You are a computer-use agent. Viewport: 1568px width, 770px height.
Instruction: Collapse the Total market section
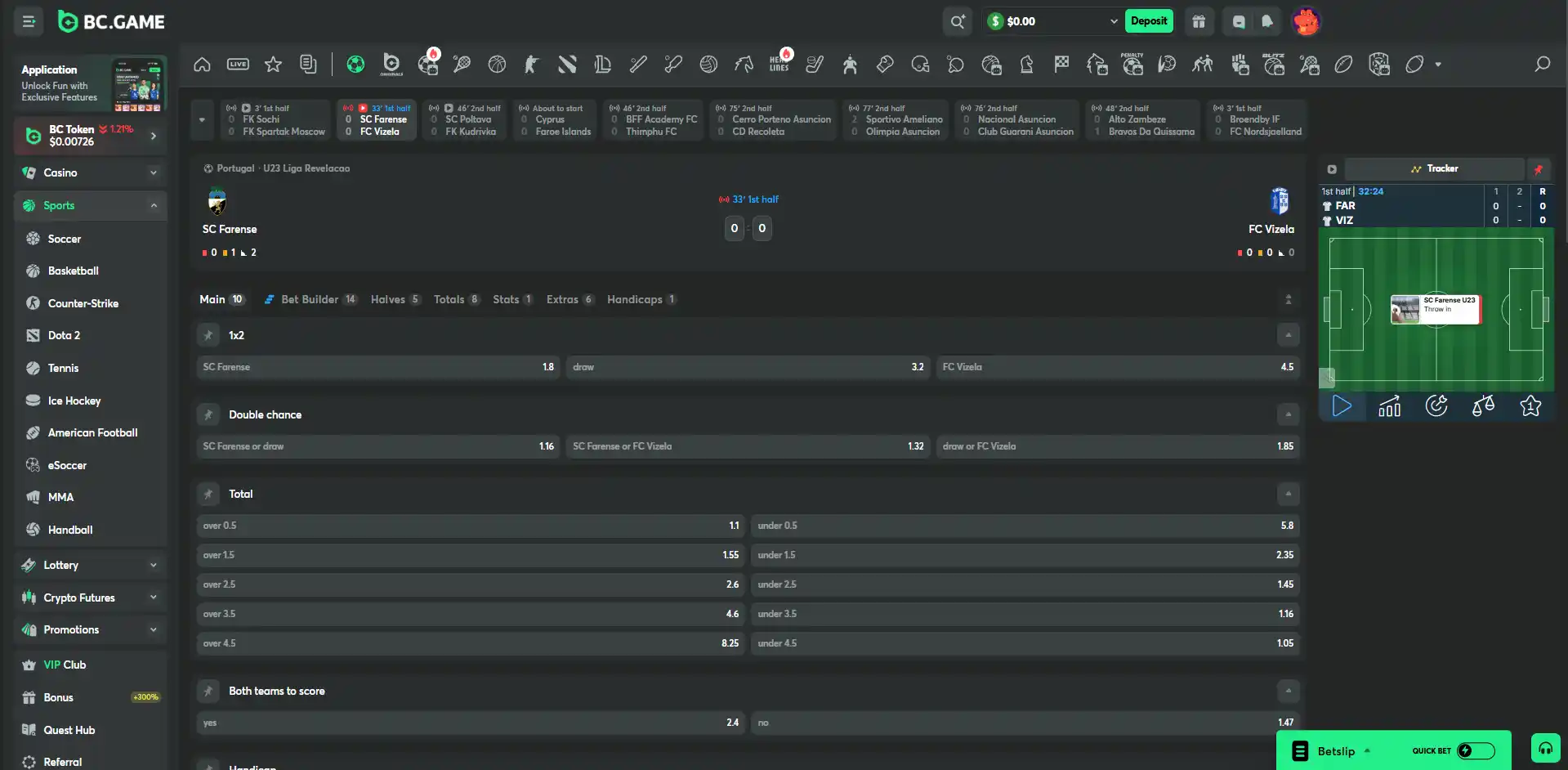[x=1288, y=494]
